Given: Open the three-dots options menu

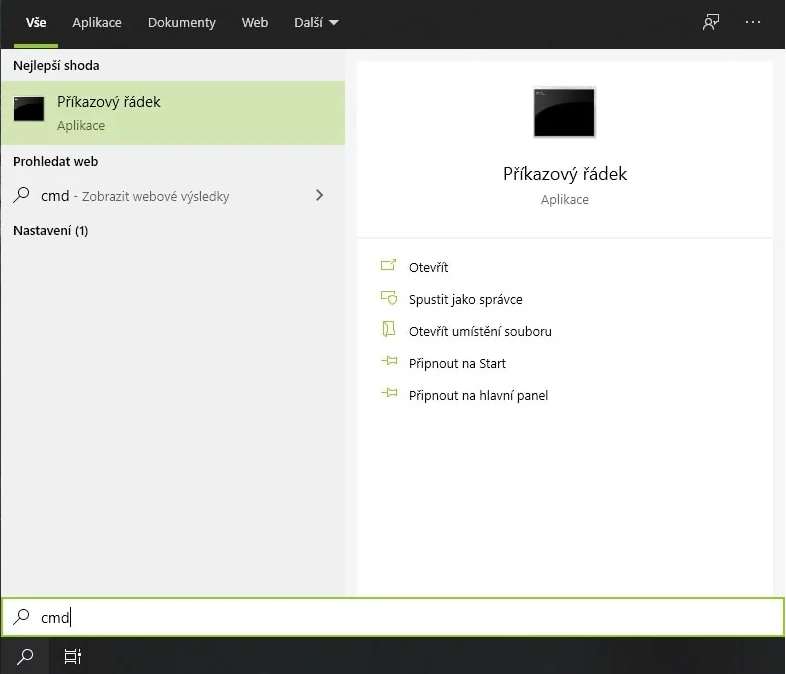Looking at the screenshot, I should (x=753, y=23).
